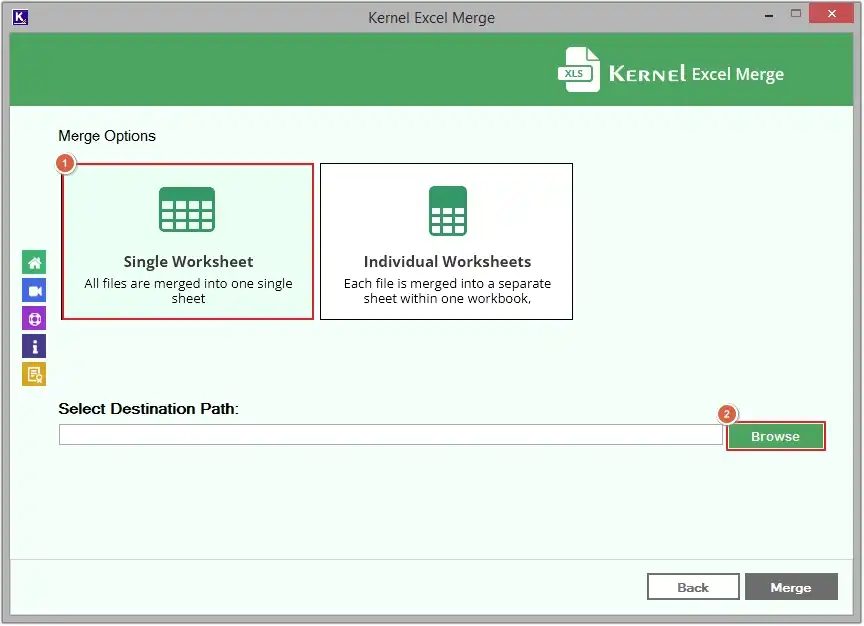
Task: Click inside the destination path field
Action: tap(388, 434)
